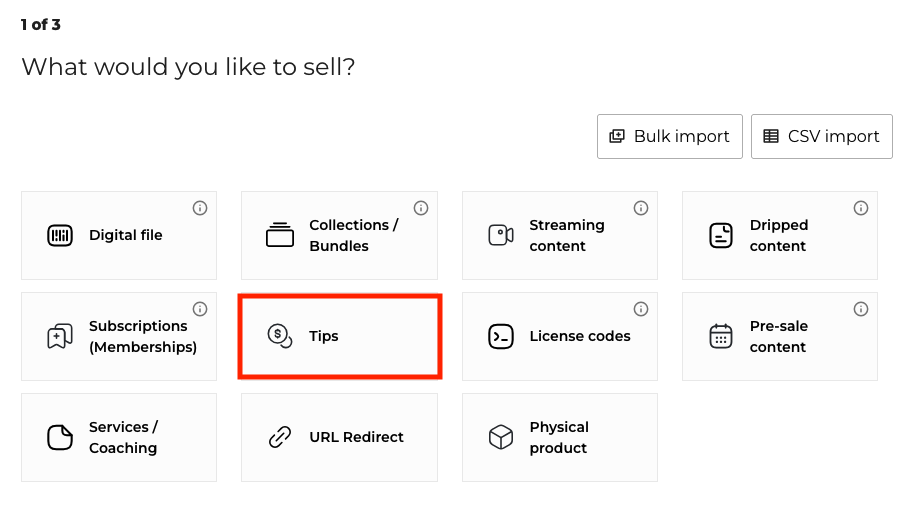Select the Collections / Bundles stack icon

pos(279,236)
